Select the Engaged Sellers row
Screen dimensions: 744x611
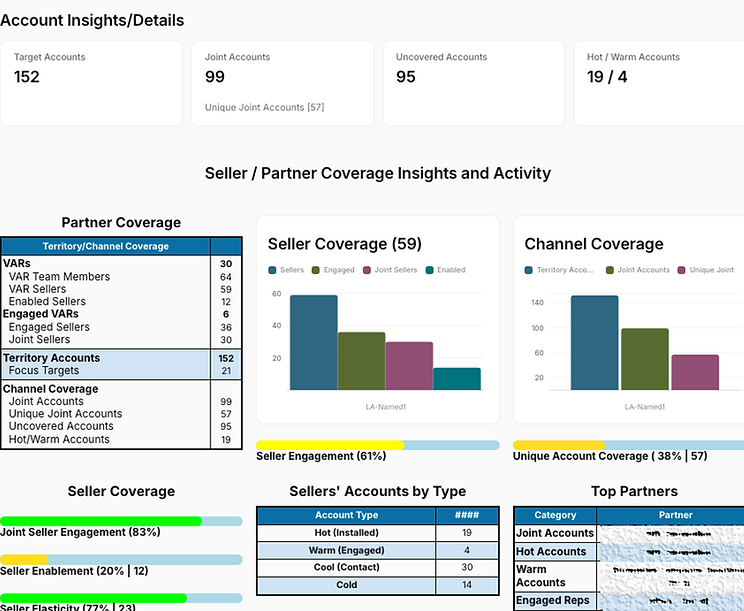(121, 327)
